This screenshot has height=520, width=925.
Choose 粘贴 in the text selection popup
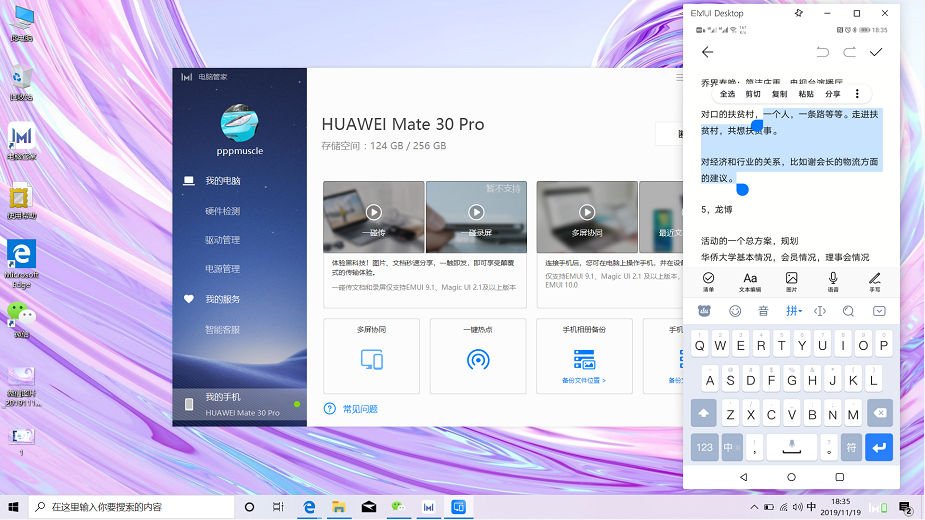806,94
